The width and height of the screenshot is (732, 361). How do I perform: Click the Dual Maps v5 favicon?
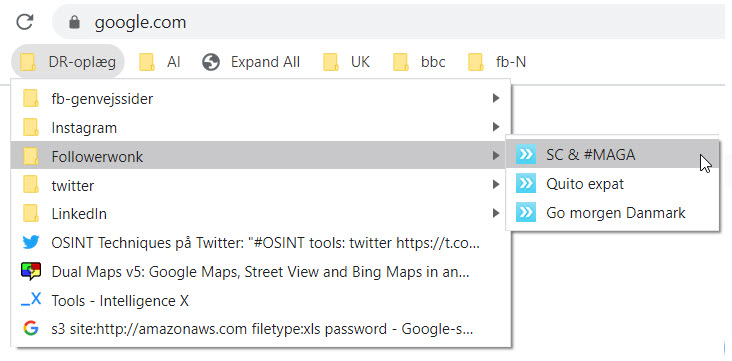(31, 272)
